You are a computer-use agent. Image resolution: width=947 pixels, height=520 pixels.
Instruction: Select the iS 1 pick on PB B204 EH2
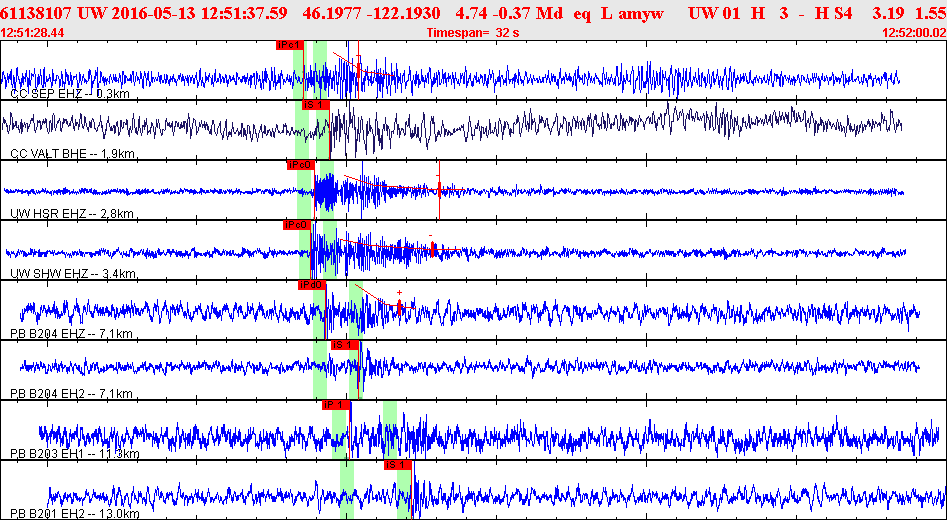point(343,345)
